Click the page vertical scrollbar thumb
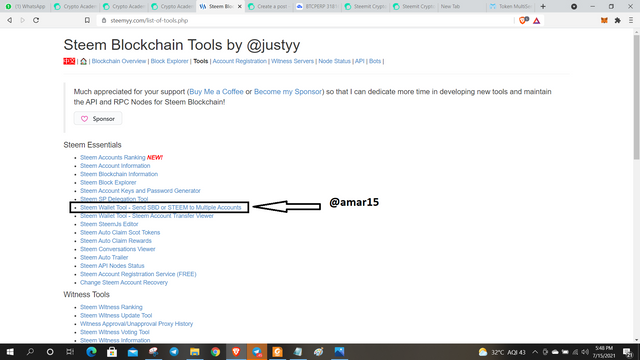This screenshot has width=640, height=360. pos(636,97)
